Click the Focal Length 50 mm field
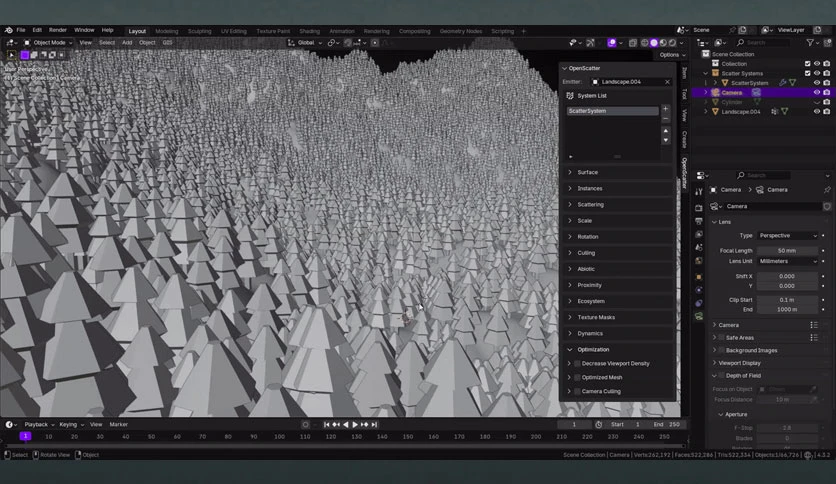The height and width of the screenshot is (484, 836). pos(787,251)
